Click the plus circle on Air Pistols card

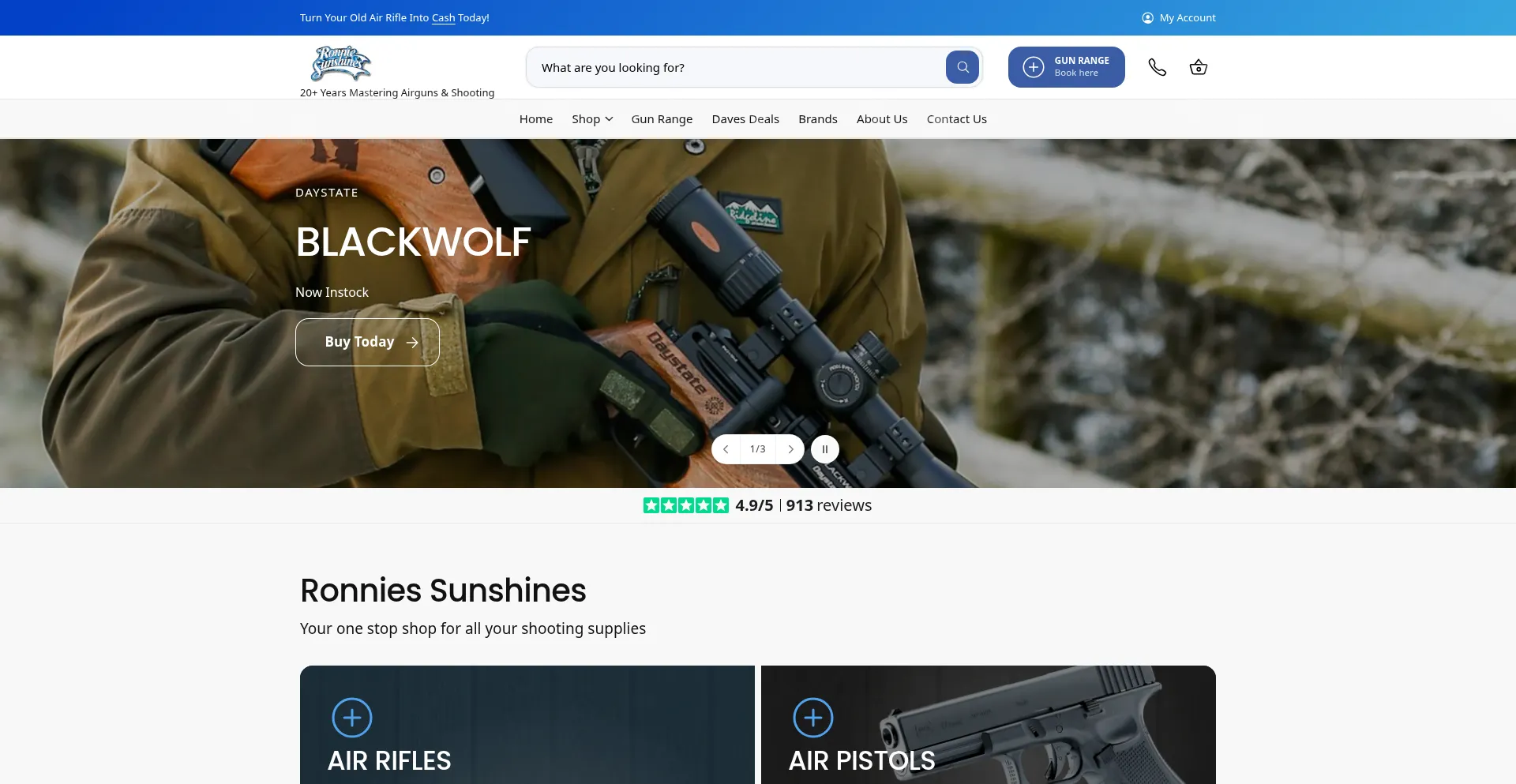(813, 718)
